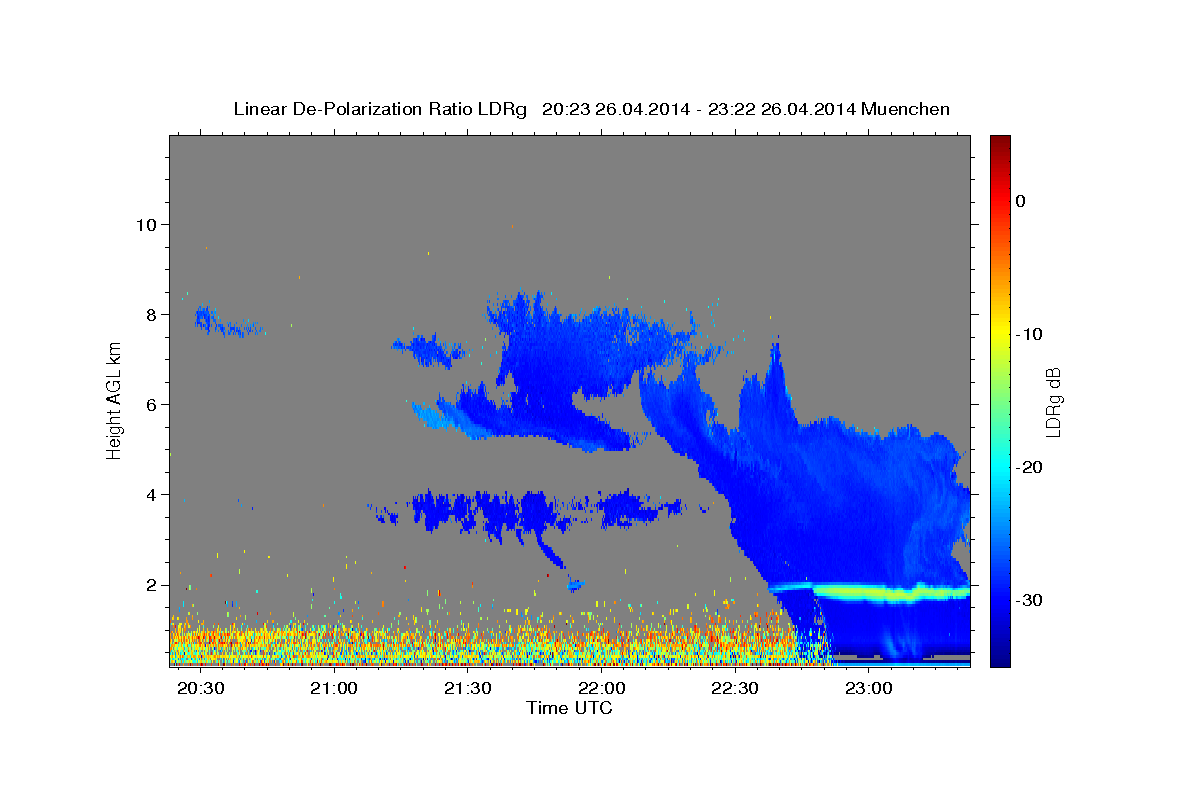This screenshot has width=1200, height=800.
Task: Click the '21:00' time tick label
Action: 333,689
